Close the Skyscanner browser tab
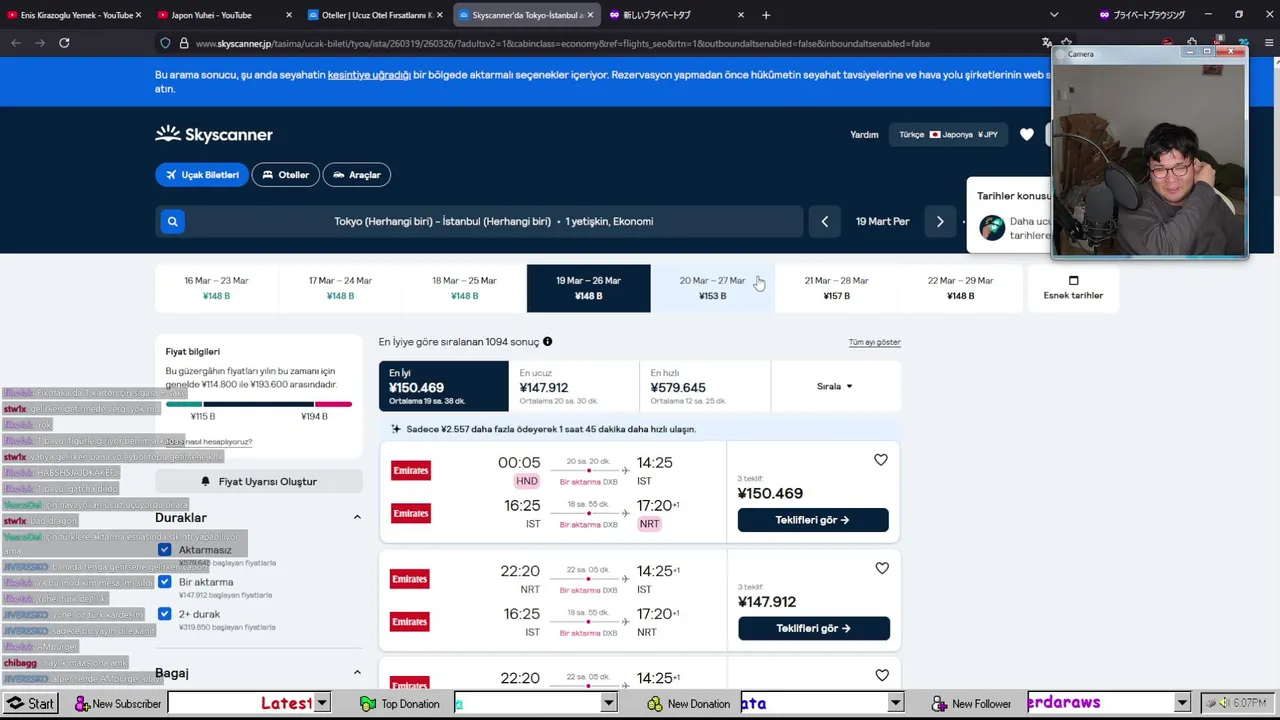 (591, 15)
